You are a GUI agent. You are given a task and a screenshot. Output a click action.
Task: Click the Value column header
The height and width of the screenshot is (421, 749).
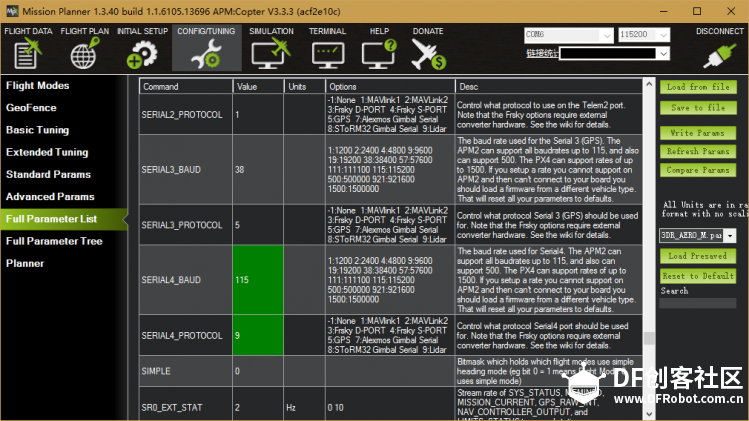coord(258,86)
